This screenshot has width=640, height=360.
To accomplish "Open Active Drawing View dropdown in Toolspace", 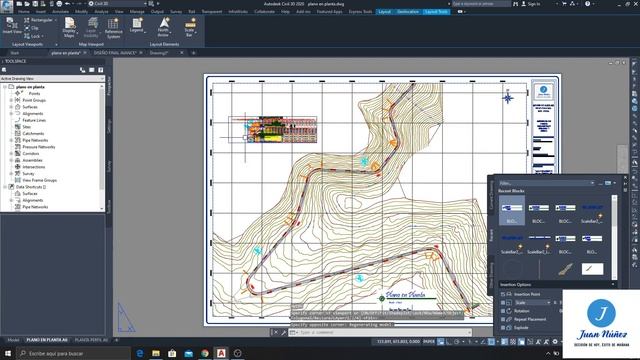I will click(x=52, y=78).
